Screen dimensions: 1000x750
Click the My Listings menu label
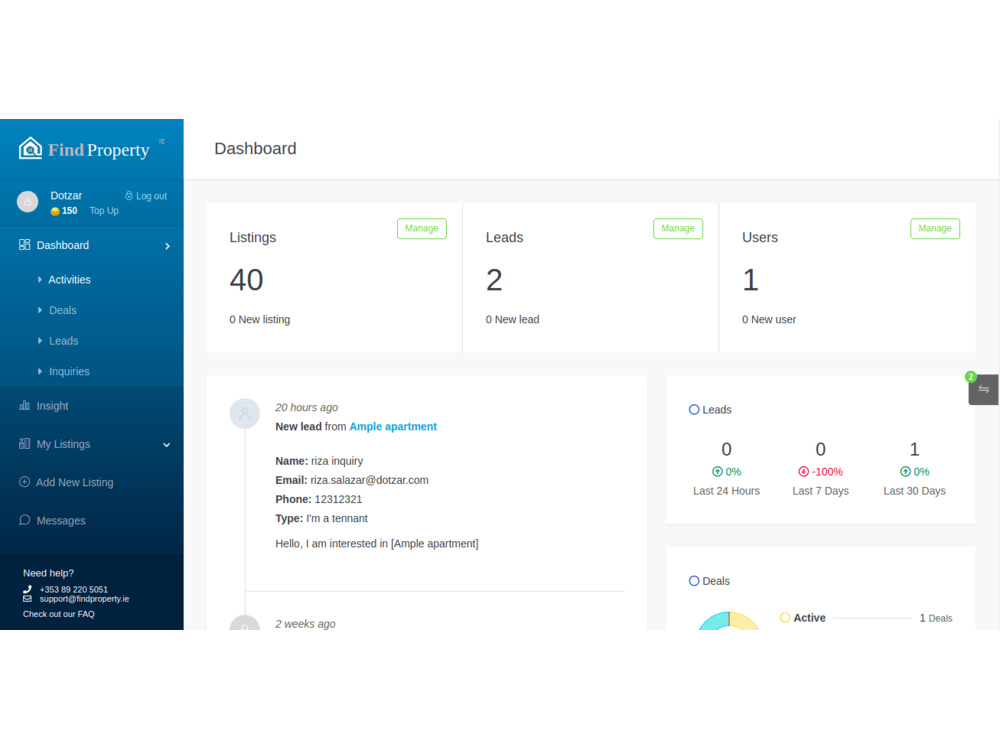[x=63, y=445]
